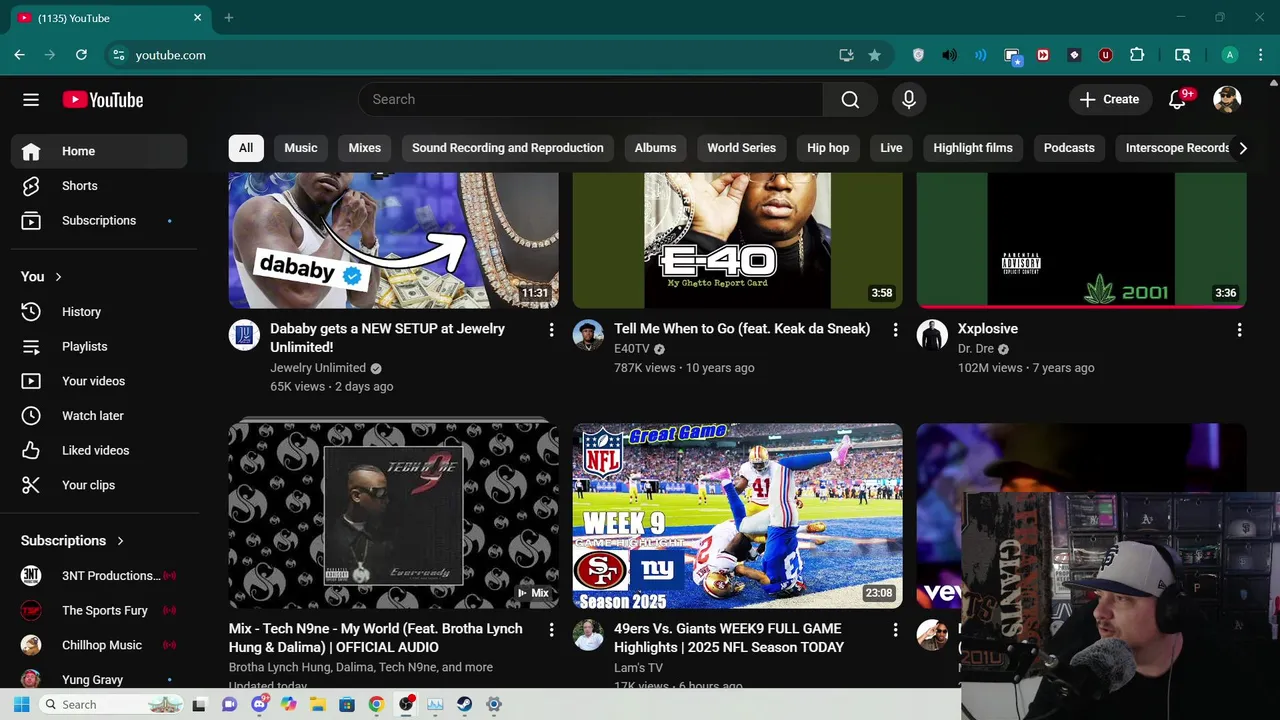This screenshot has width=1280, height=720.
Task: Open Chillhop Music subscription
Action: coord(99,645)
